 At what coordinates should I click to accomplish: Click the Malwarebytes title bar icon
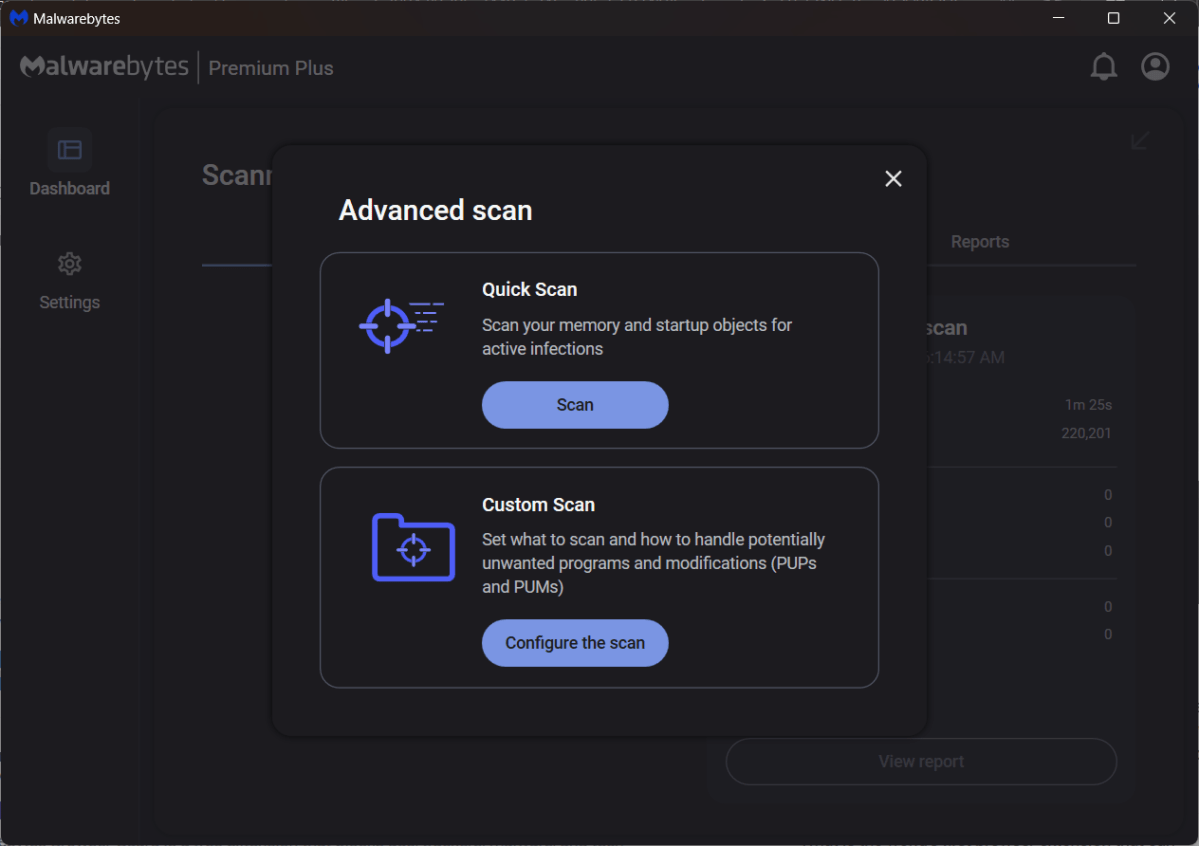pos(18,18)
